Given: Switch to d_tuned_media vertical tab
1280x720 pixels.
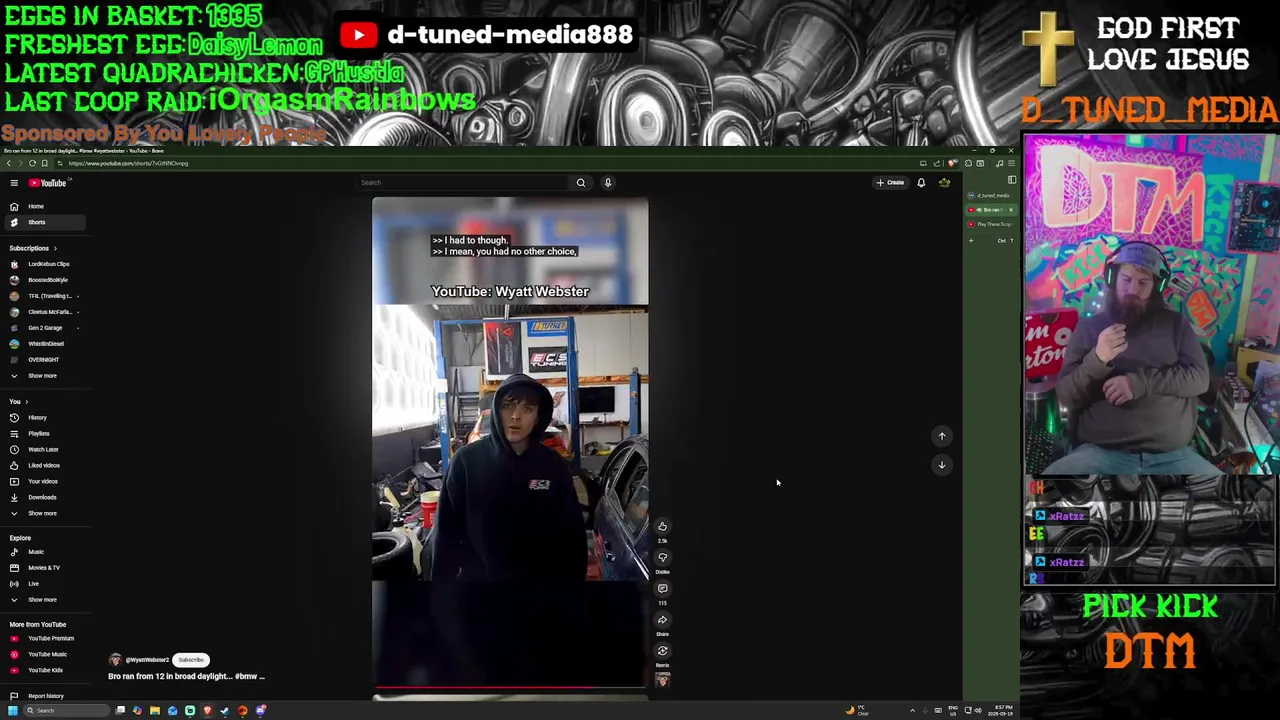Looking at the screenshot, I should point(990,195).
